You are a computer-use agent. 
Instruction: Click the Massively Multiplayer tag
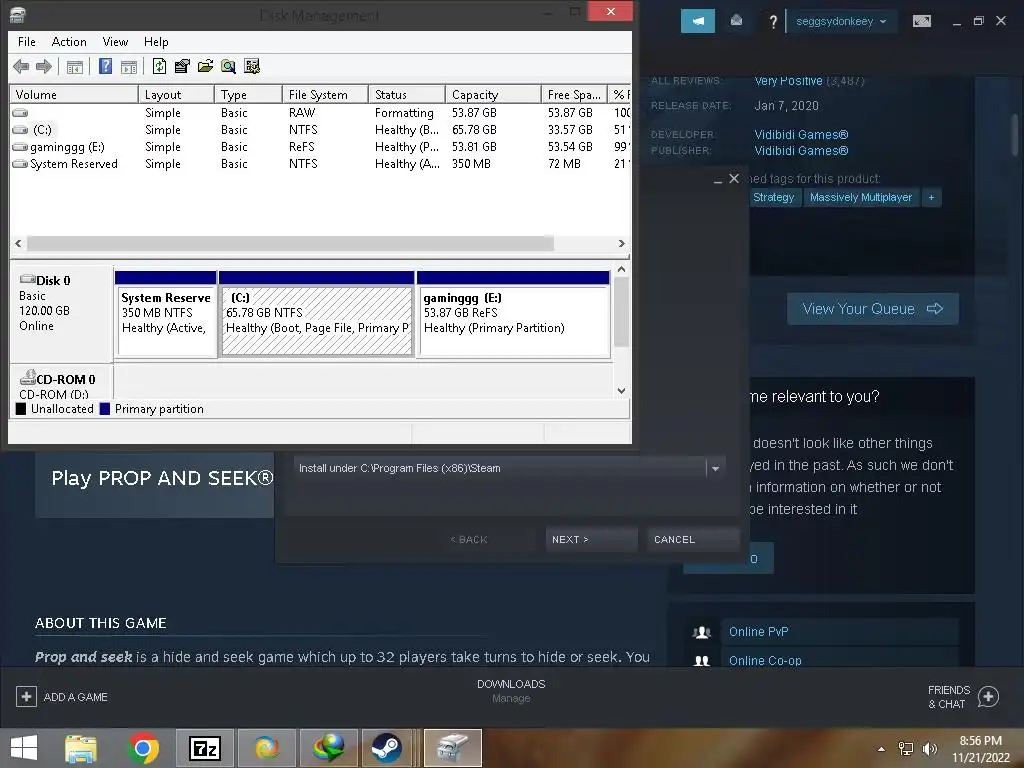[861, 197]
